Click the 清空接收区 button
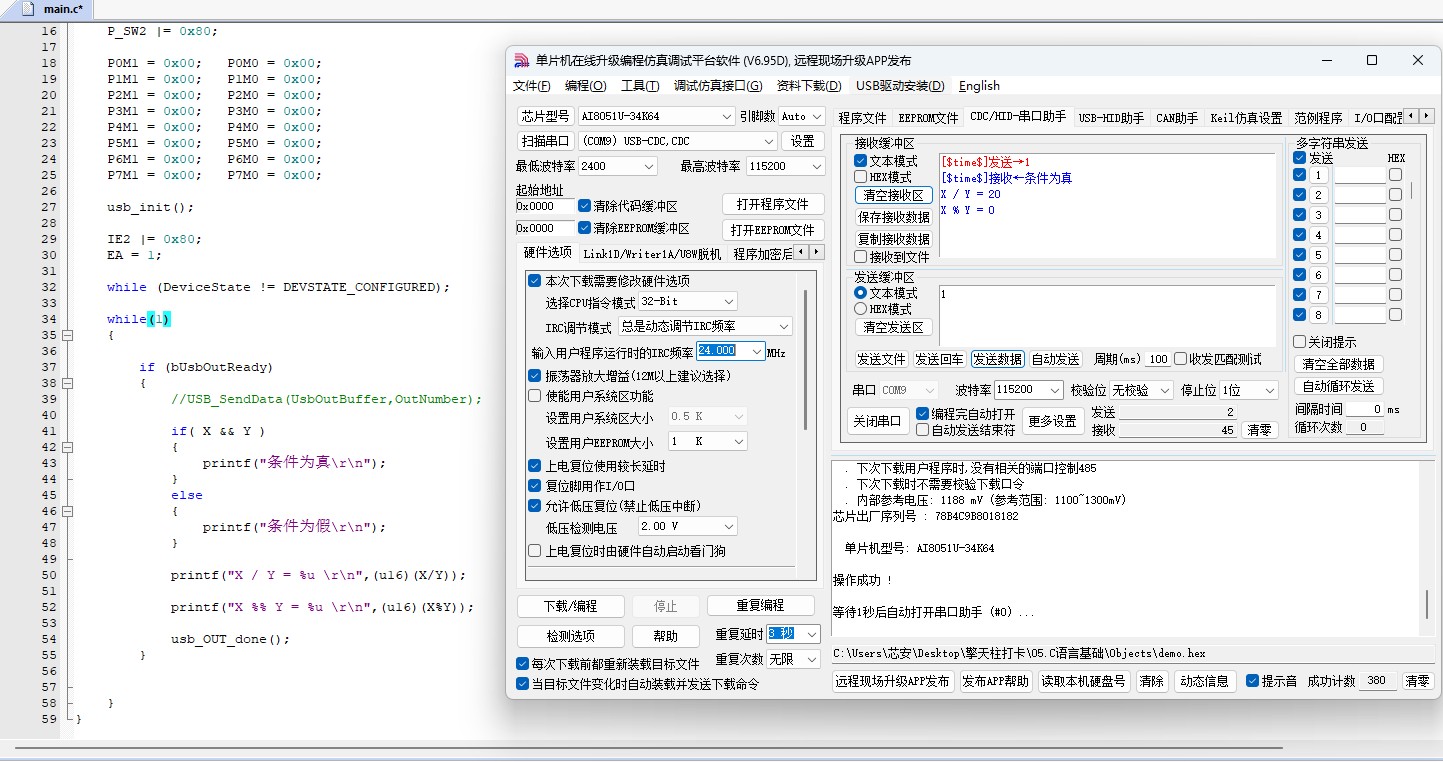Image resolution: width=1443 pixels, height=762 pixels. click(893, 195)
